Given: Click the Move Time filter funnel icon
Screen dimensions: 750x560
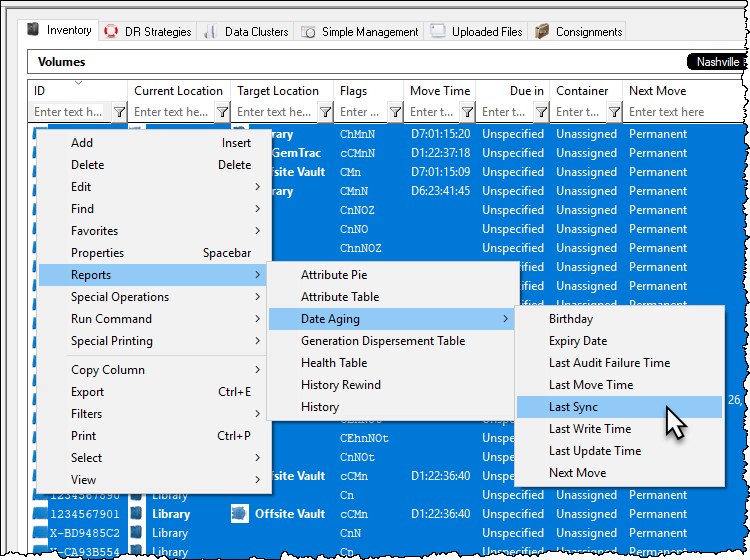Looking at the screenshot, I should pos(467,112).
